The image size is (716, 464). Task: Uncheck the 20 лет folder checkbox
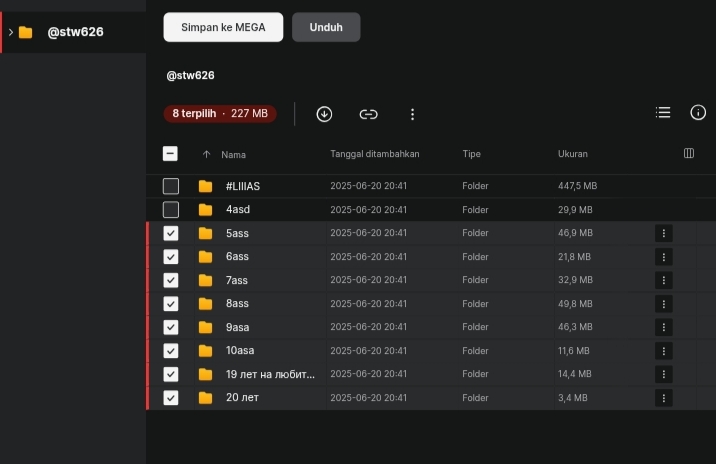(x=171, y=398)
